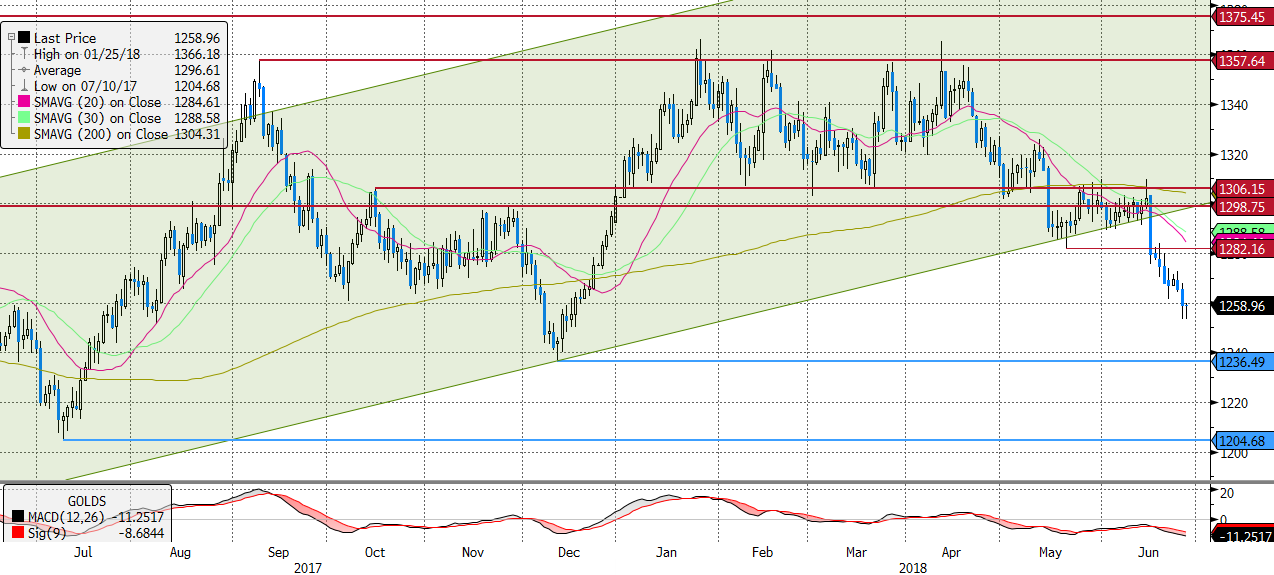Click the last price value 1258.96 in legend
The width and height of the screenshot is (1274, 575).
pos(197,38)
